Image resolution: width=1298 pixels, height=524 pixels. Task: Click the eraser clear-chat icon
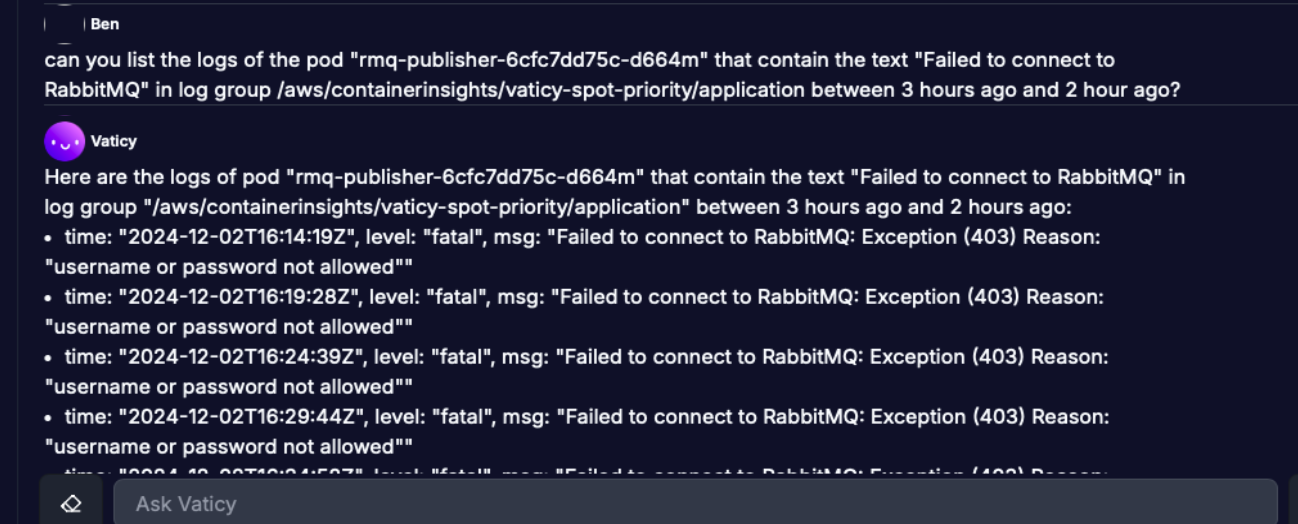[x=70, y=503]
